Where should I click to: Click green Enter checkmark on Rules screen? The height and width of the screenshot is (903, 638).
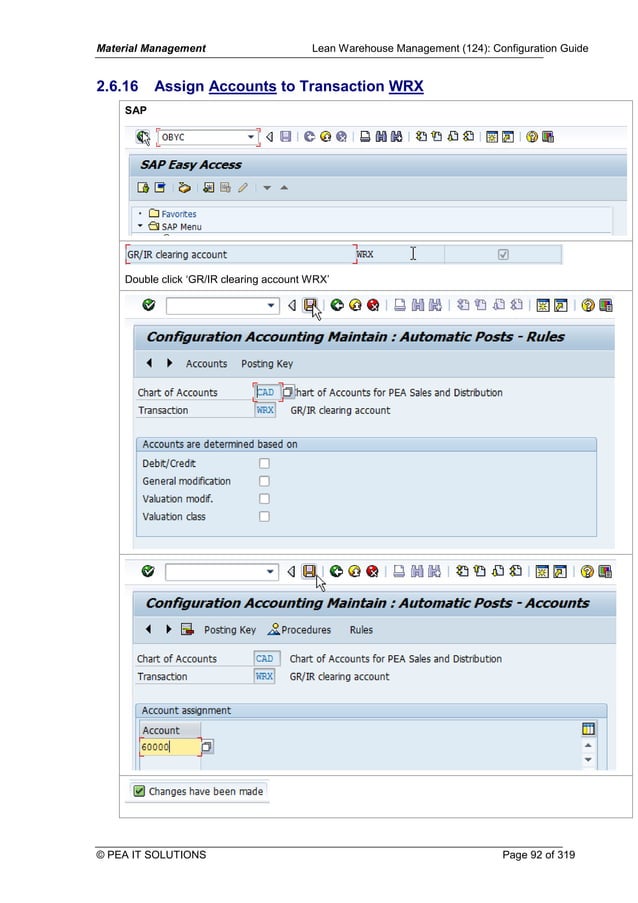pos(149,305)
